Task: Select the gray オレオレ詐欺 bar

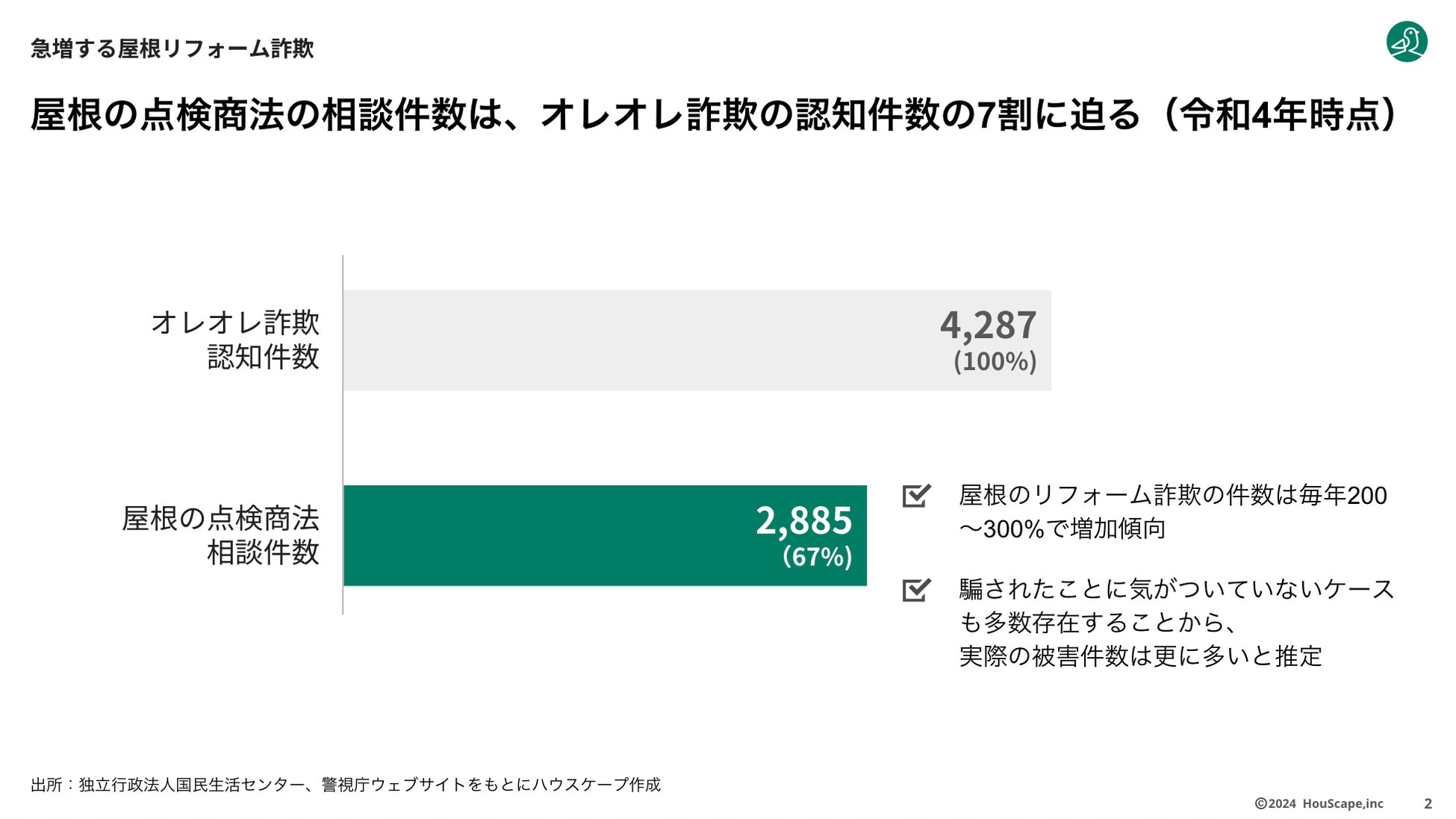Action: (635, 340)
